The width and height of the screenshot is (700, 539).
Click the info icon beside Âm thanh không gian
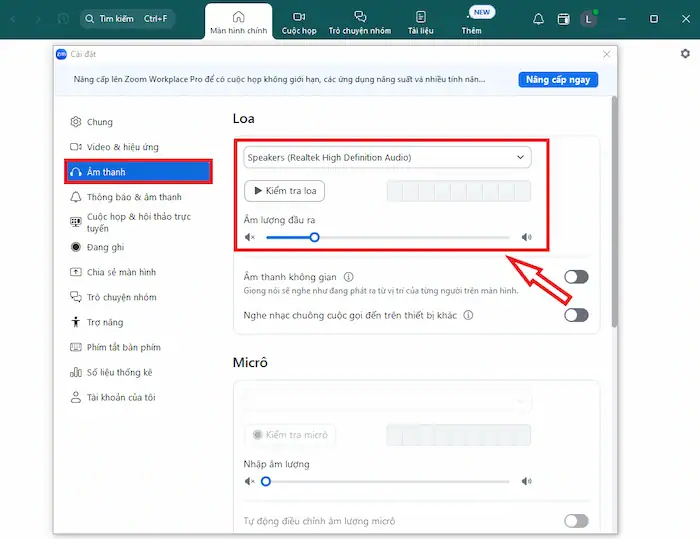349,277
